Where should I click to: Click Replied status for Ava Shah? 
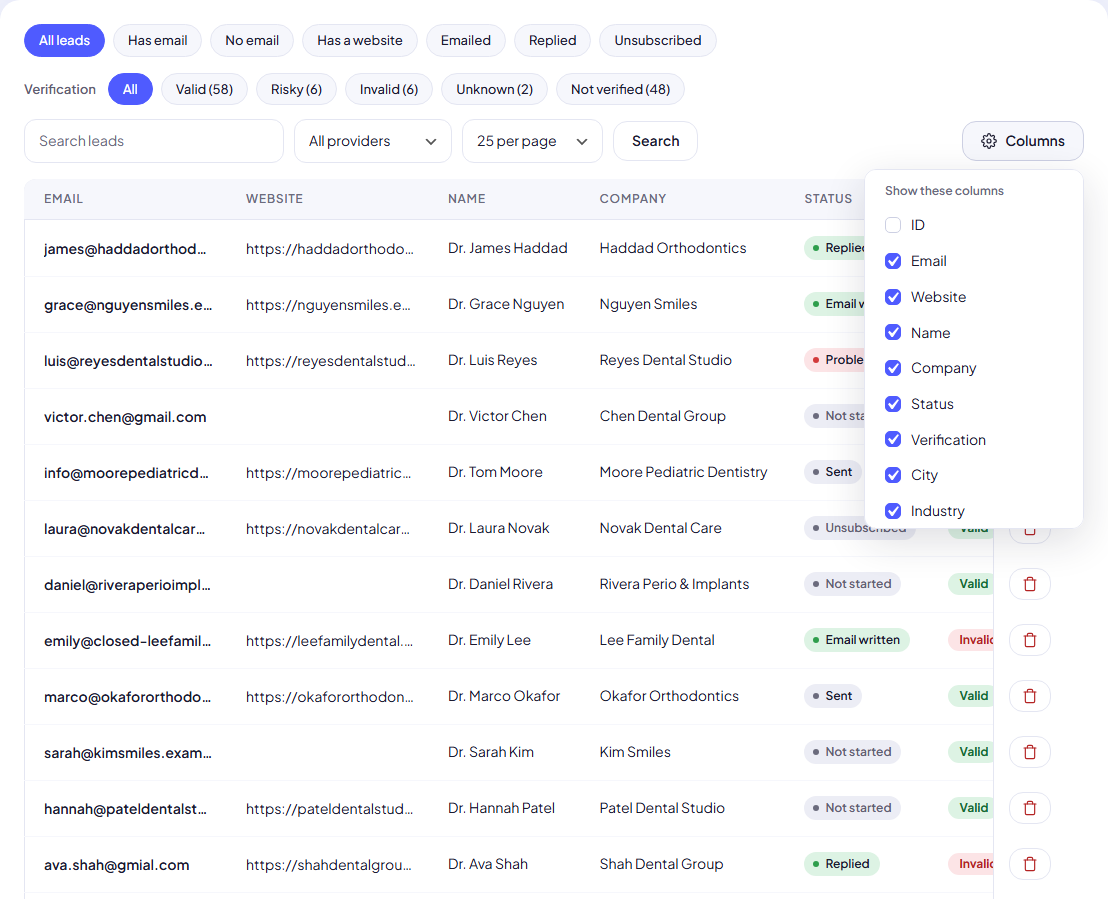click(842, 864)
